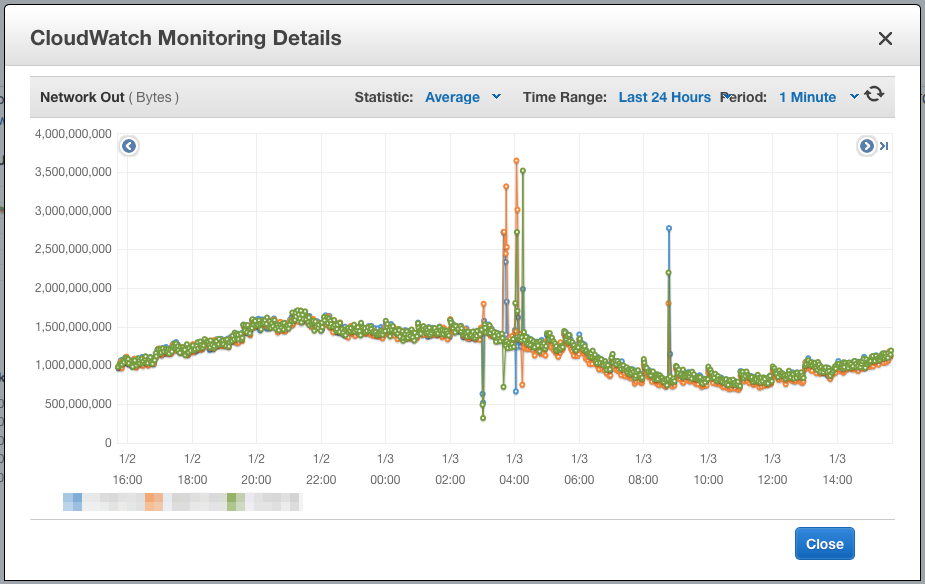Click the blue spike peak after 08:00
The height and width of the screenshot is (584, 925).
click(x=668, y=228)
